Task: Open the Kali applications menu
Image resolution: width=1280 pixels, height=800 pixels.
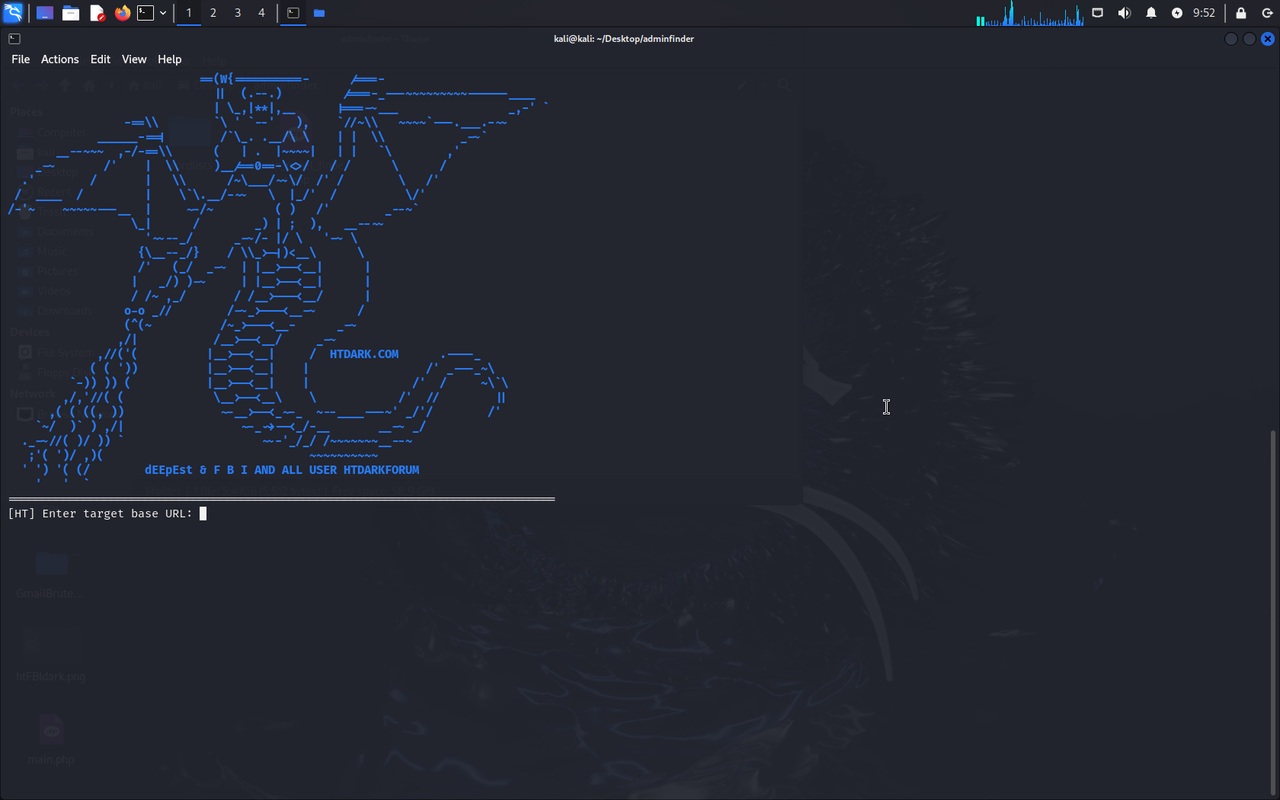Action: tap(13, 13)
